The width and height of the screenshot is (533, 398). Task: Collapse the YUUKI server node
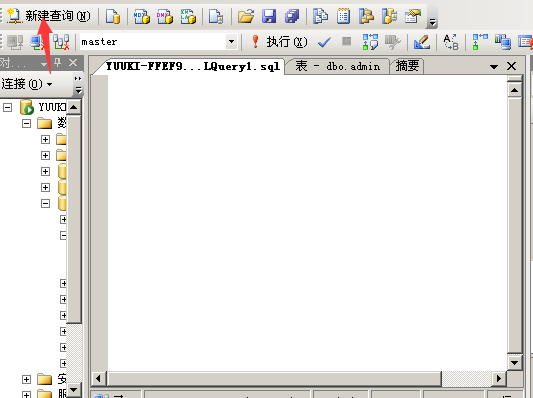tap(7, 107)
